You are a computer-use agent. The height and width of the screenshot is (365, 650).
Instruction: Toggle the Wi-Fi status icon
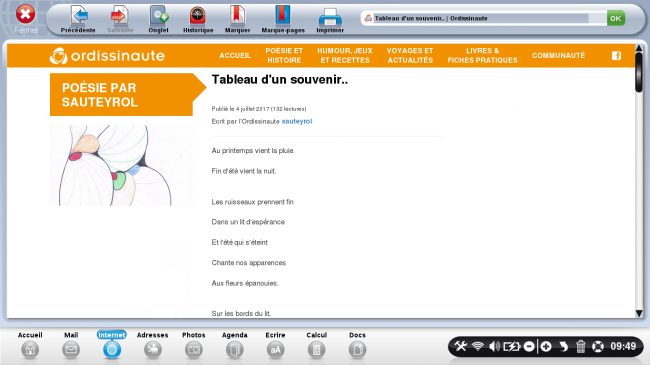coord(478,346)
